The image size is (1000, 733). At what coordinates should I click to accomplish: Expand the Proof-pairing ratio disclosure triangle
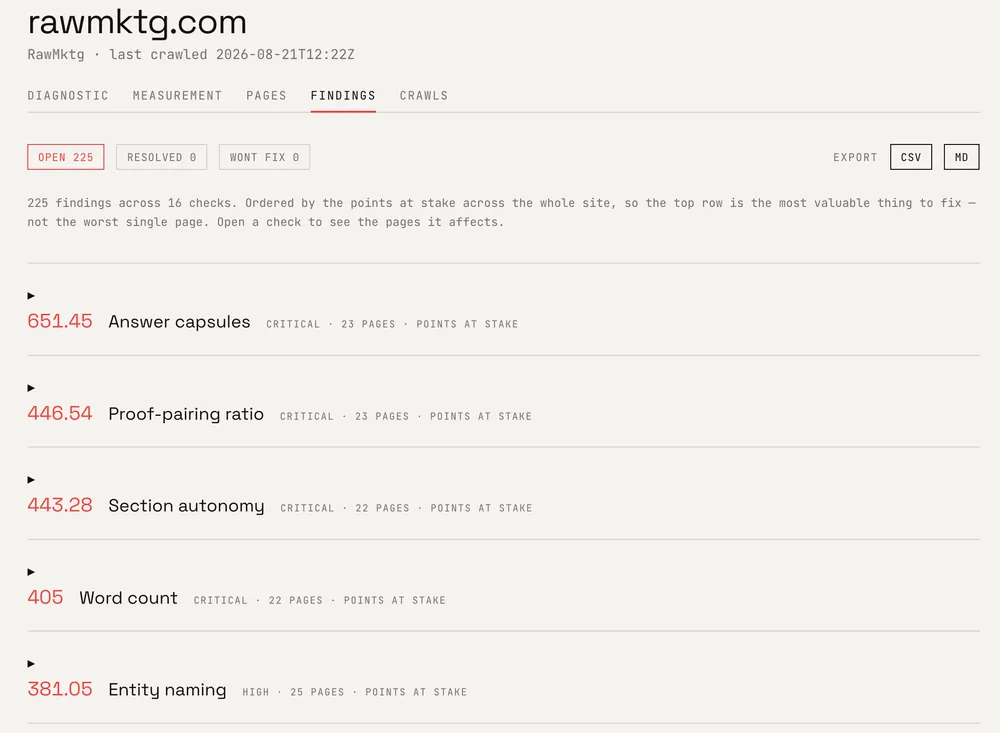click(x=31, y=388)
